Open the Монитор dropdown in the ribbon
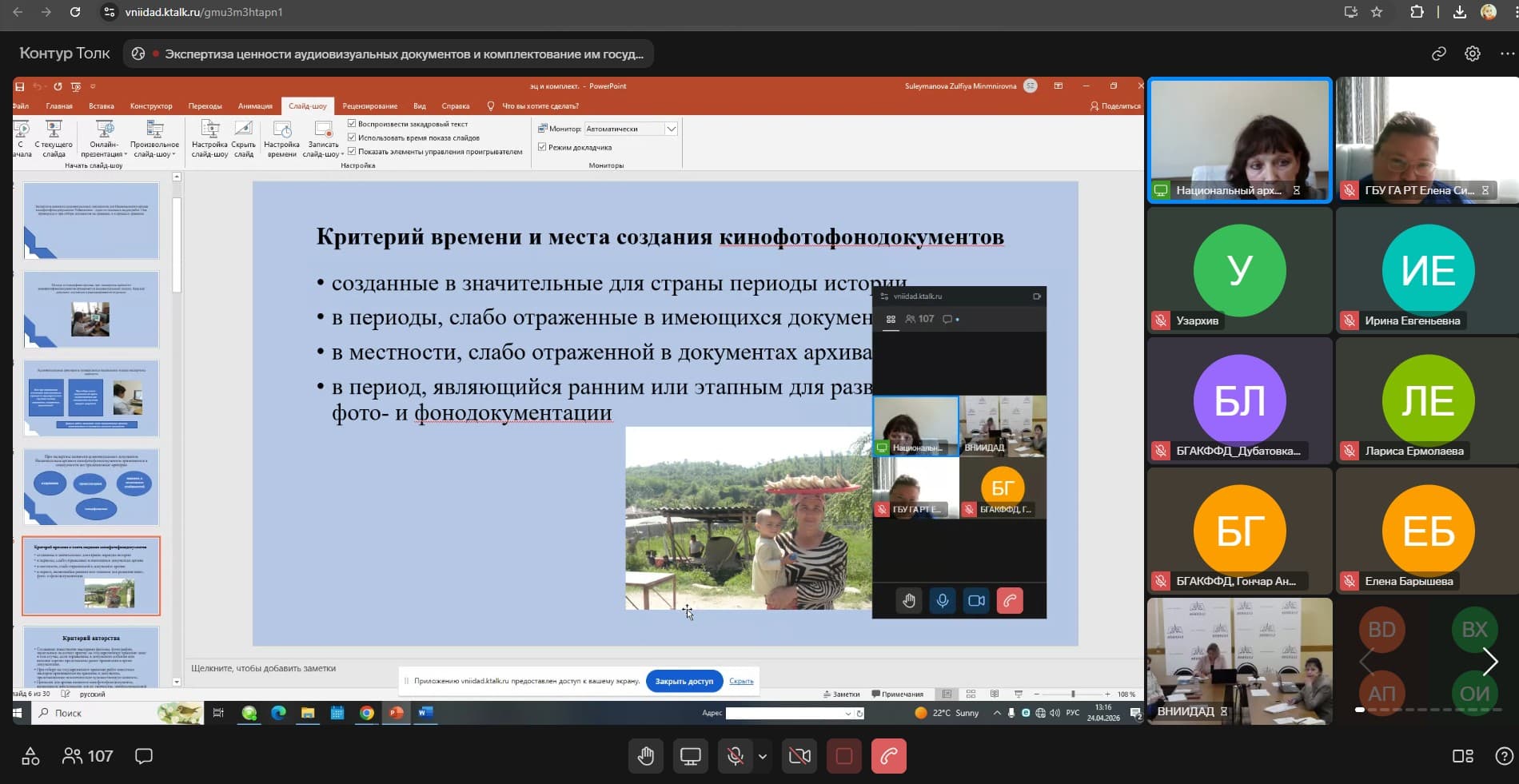Image resolution: width=1519 pixels, height=784 pixels. pyautogui.click(x=671, y=129)
